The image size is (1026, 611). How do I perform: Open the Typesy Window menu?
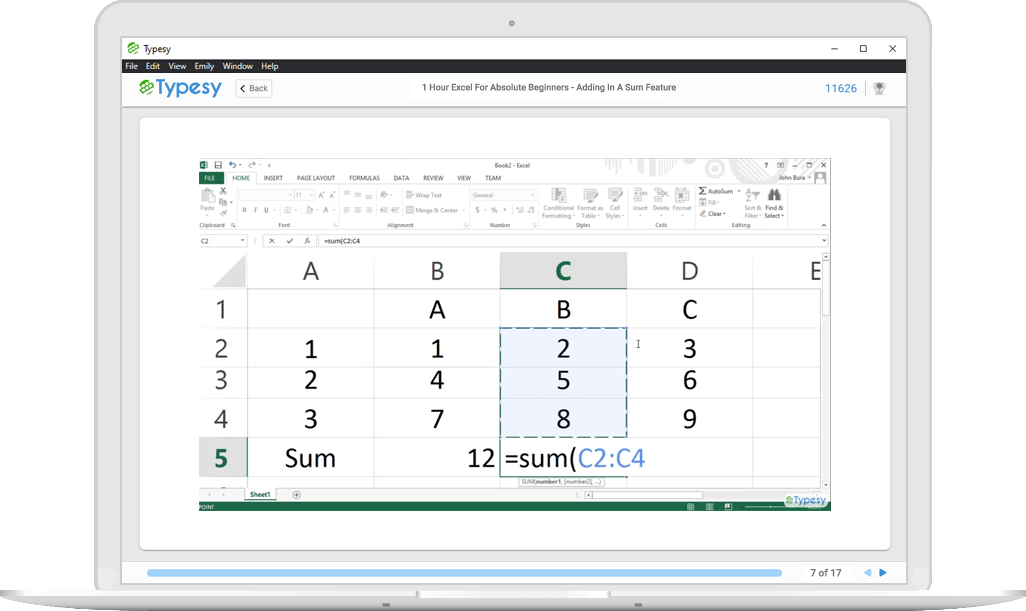(238, 66)
